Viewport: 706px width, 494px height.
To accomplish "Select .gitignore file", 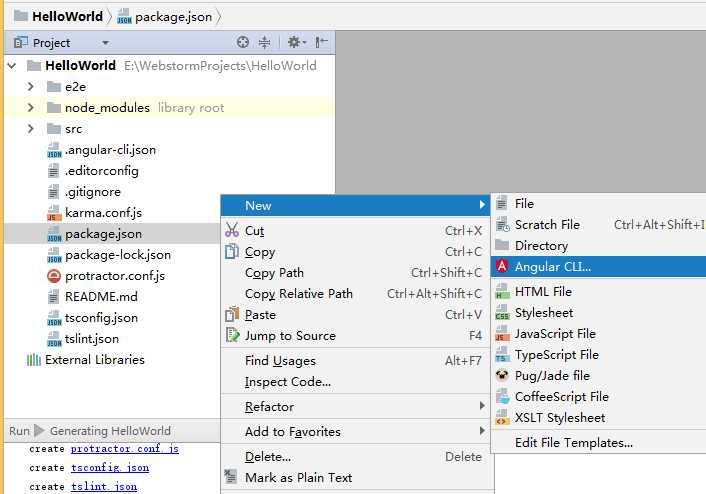I will 93,192.
